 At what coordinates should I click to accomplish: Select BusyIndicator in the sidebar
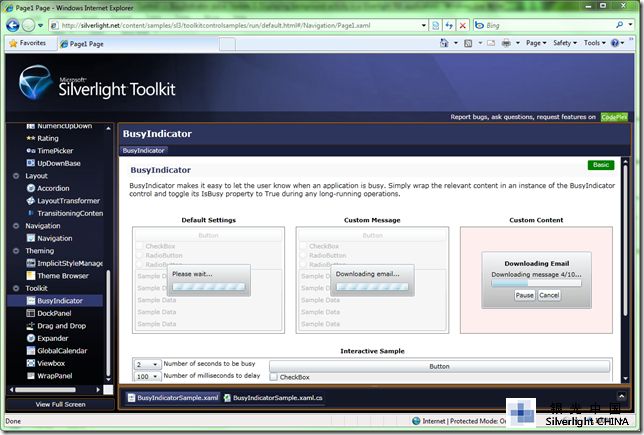tap(55, 301)
